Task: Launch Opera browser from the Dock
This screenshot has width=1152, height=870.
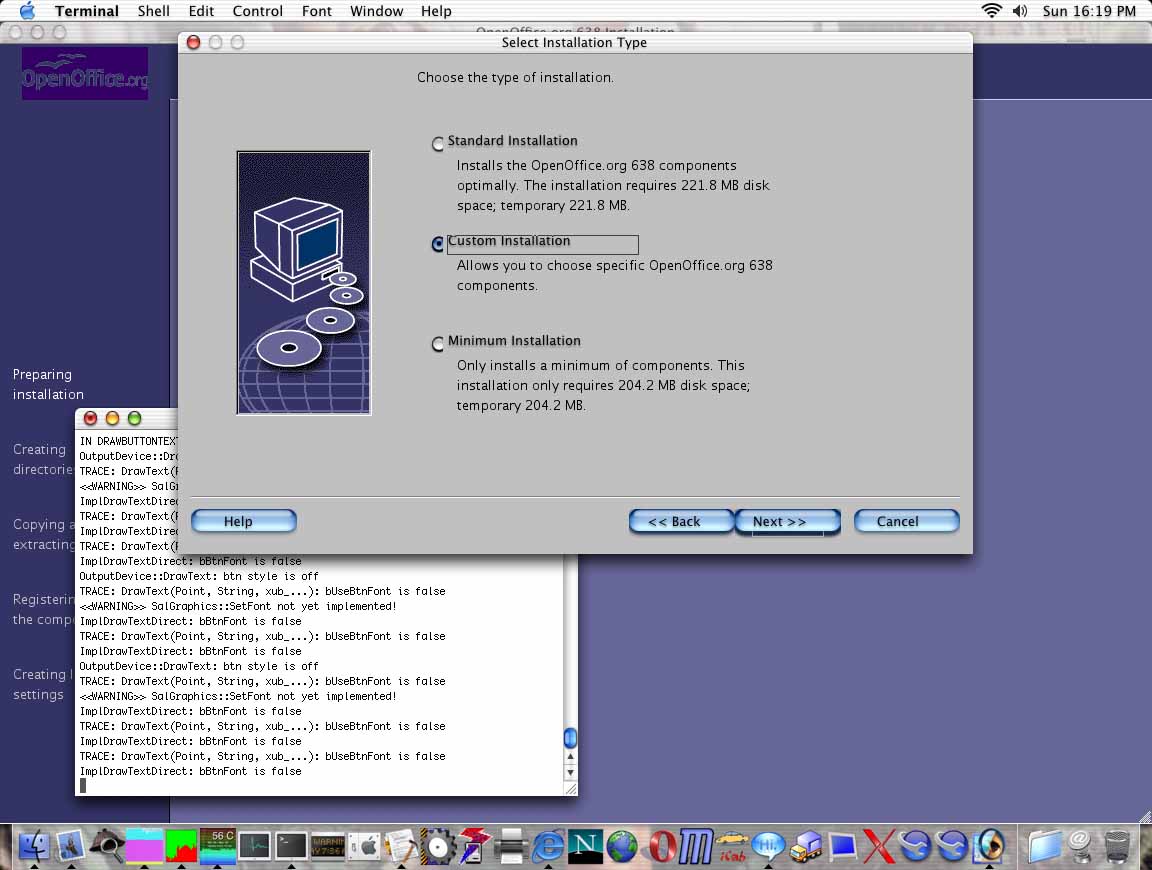Action: point(661,846)
